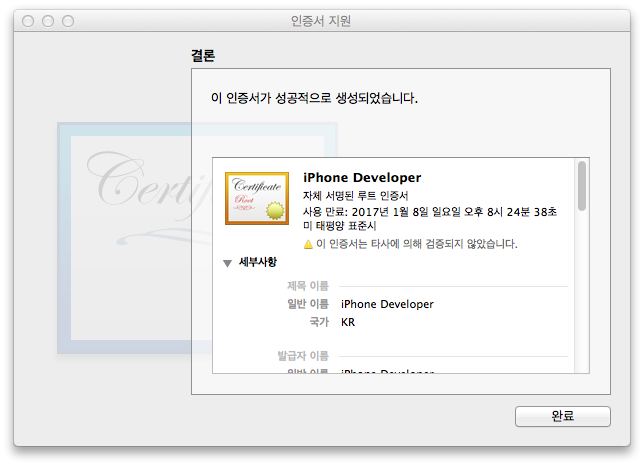
Task: Click the '결론' heading
Action: [203, 55]
